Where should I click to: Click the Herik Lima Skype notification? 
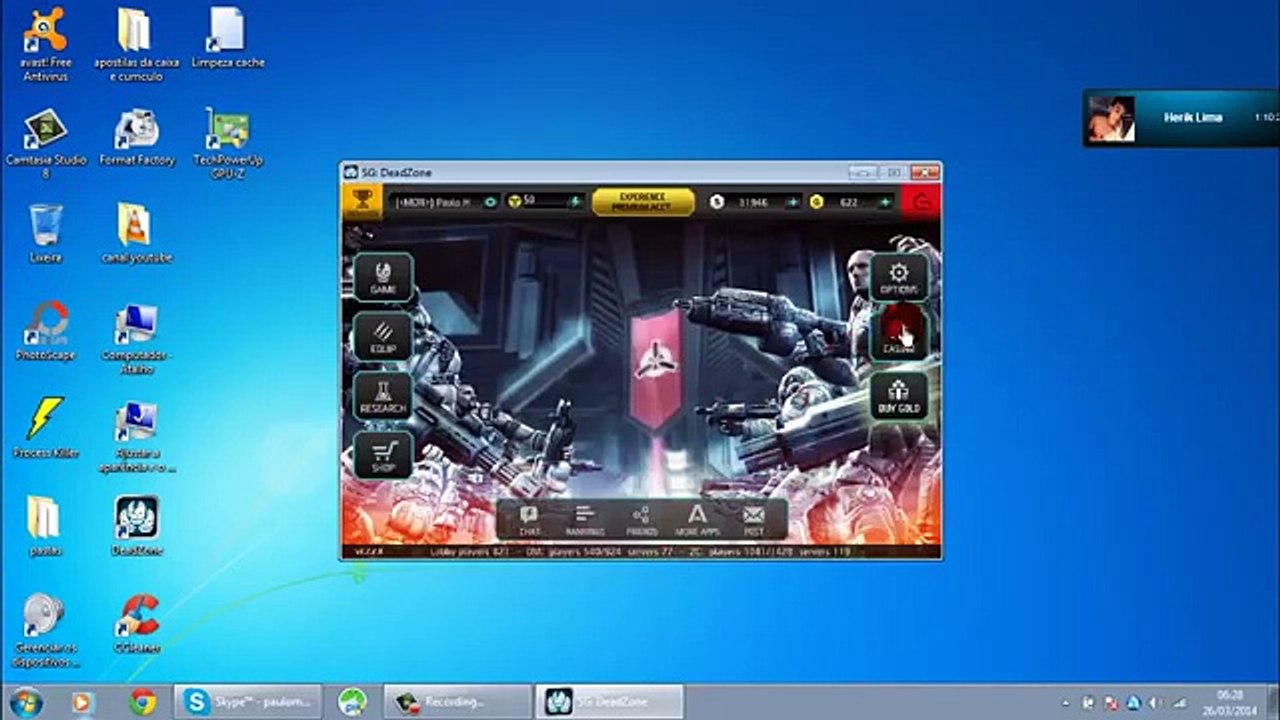[x=1181, y=118]
